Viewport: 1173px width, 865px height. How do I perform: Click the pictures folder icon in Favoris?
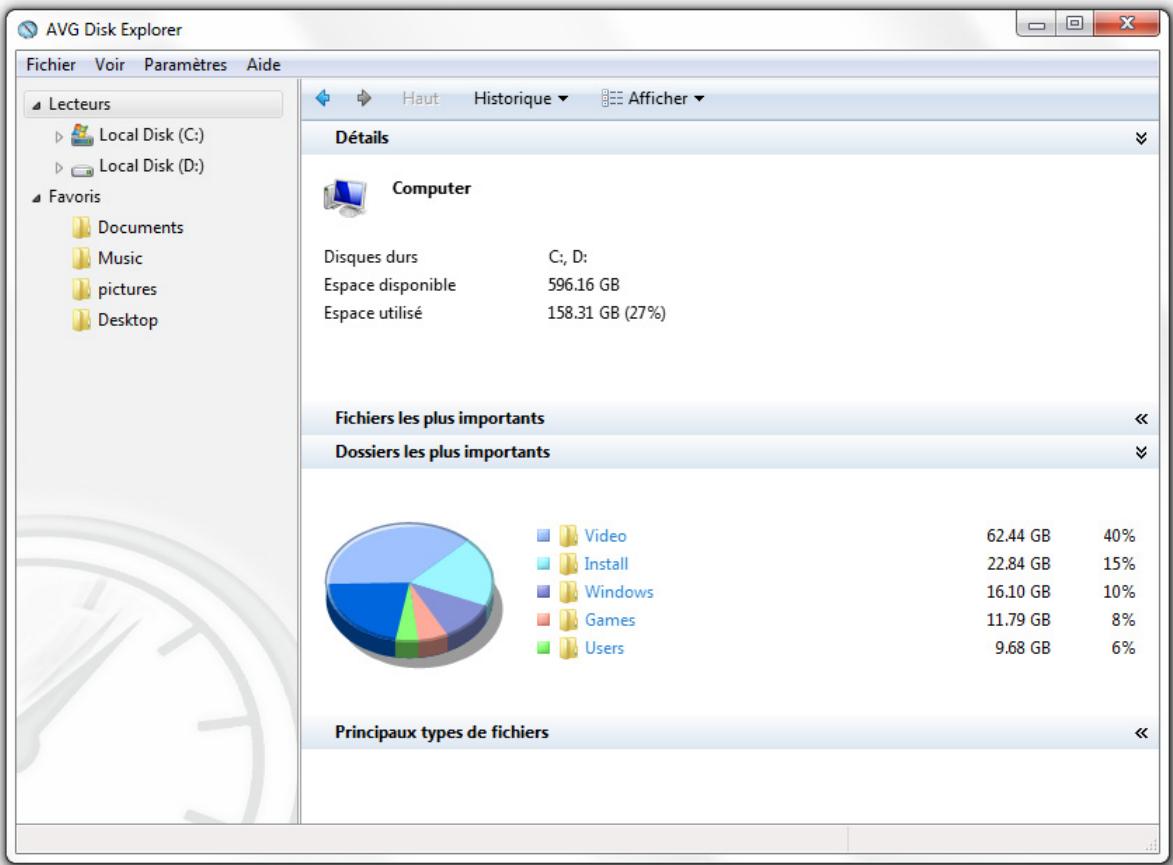(x=82, y=289)
